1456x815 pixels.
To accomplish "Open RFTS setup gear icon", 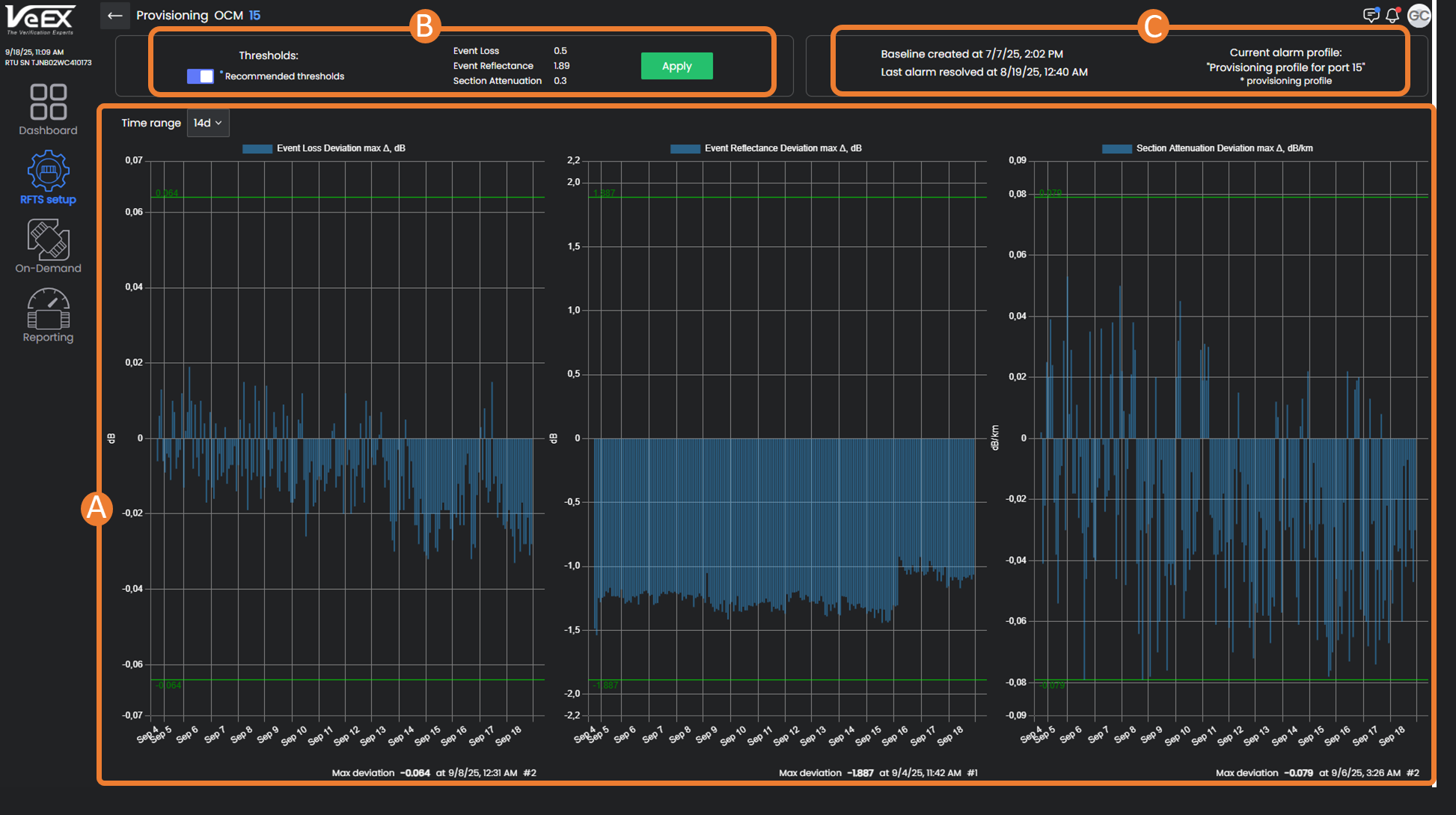I will [x=48, y=170].
